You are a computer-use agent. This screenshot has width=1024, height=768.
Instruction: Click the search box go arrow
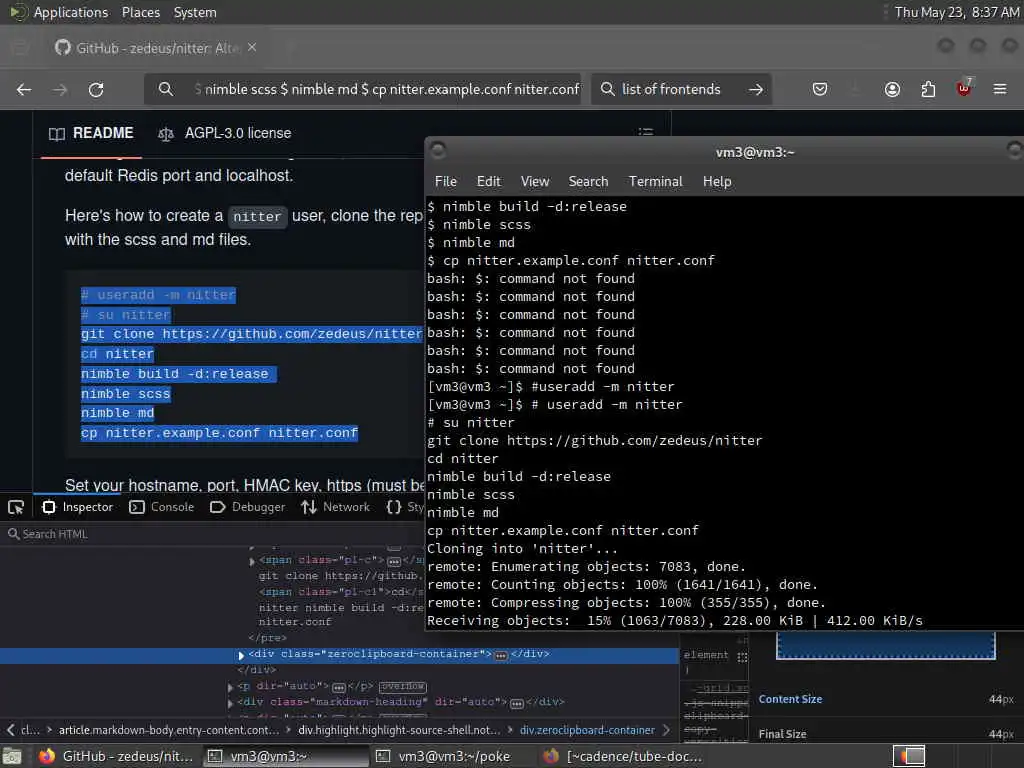756,89
